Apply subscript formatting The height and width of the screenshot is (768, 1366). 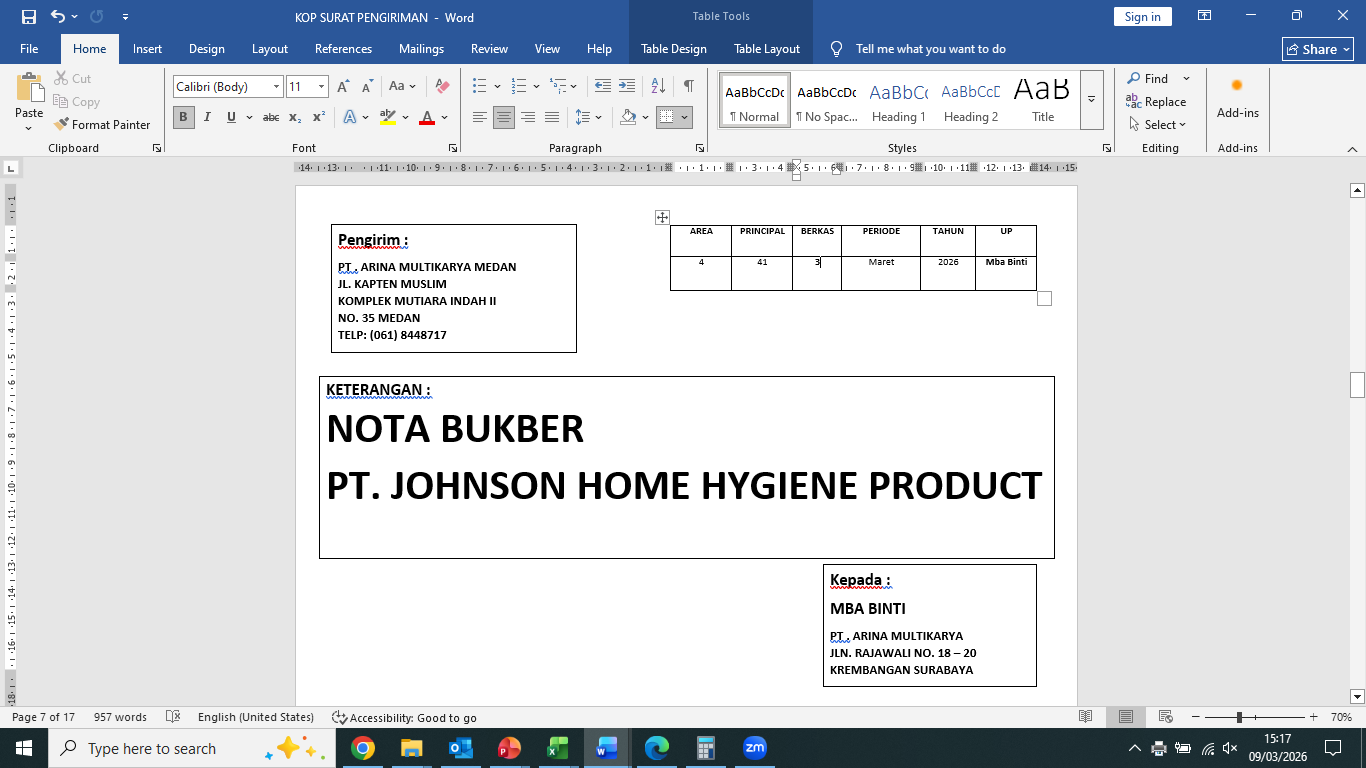(x=295, y=117)
